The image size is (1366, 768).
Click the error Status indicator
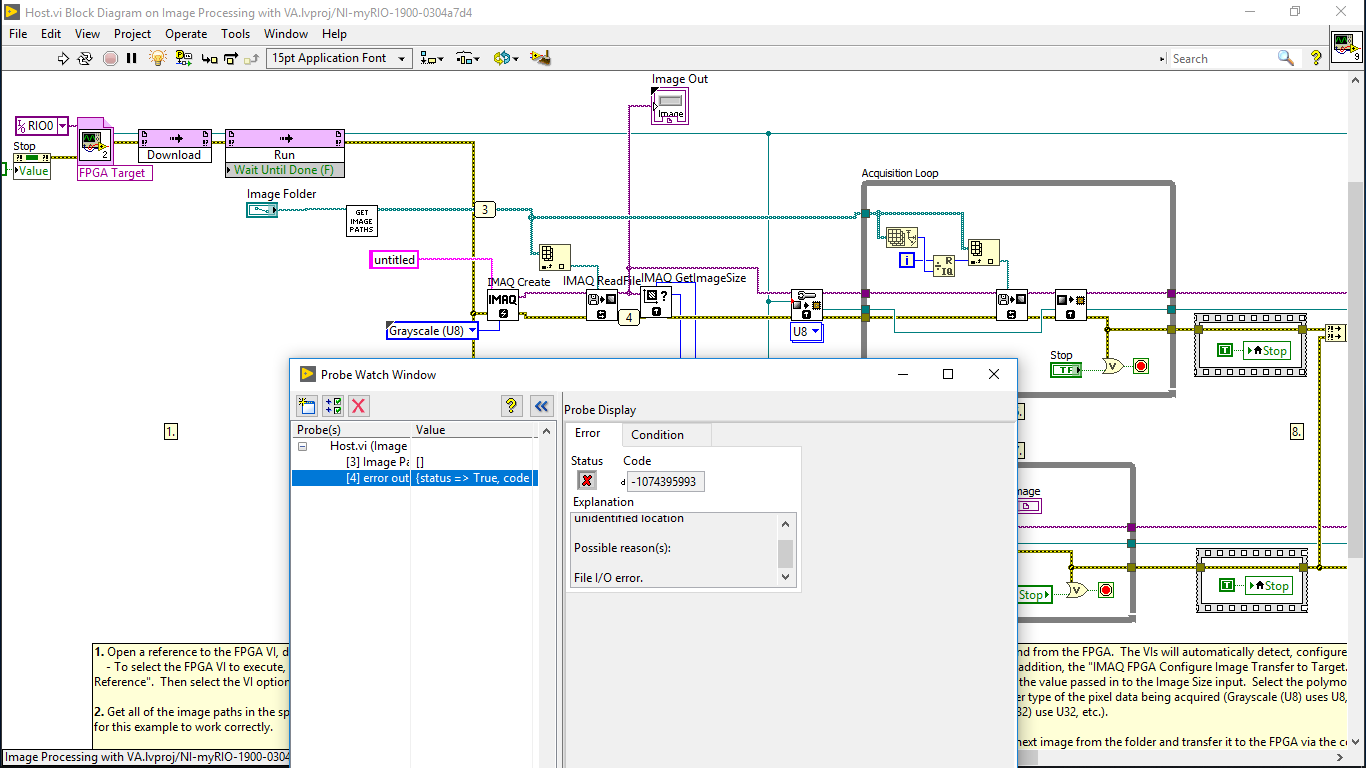point(587,481)
